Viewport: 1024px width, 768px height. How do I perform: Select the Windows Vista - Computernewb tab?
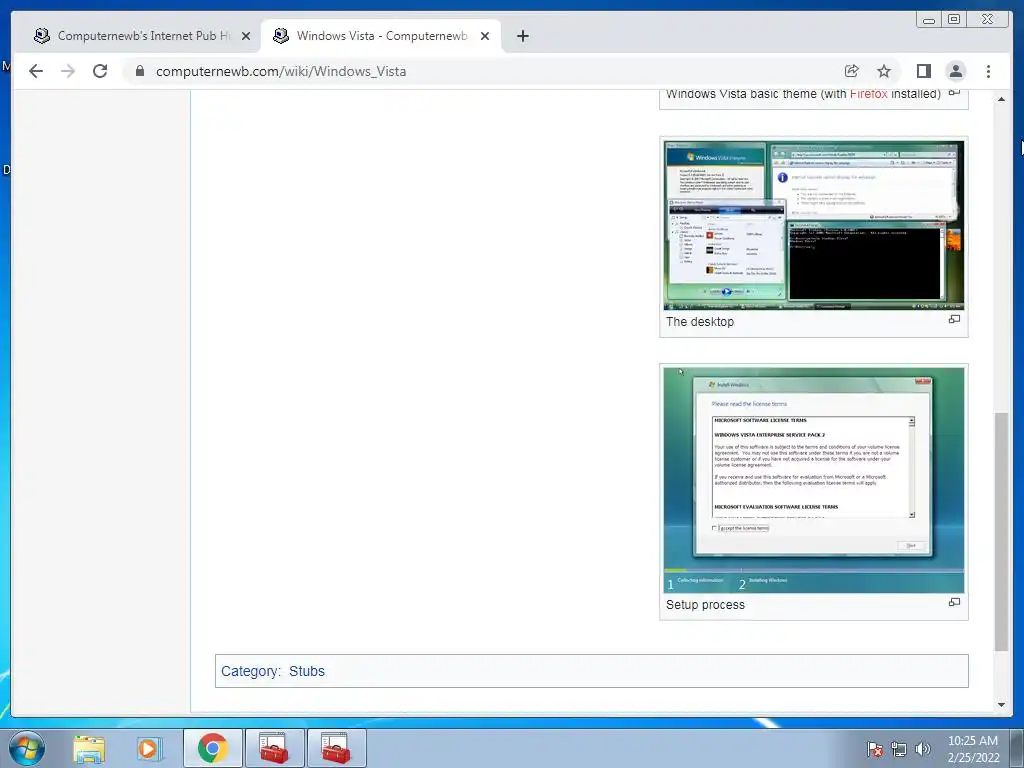381,36
